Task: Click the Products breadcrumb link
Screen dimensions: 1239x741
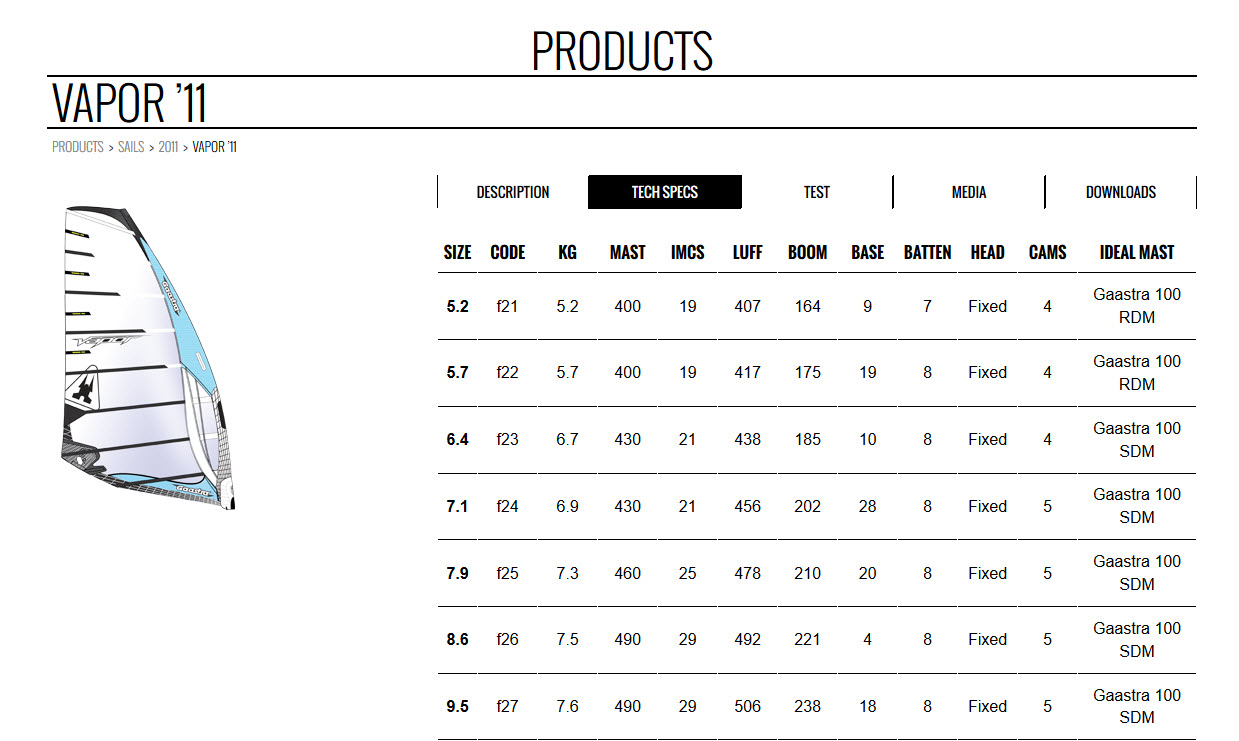Action: (x=78, y=147)
